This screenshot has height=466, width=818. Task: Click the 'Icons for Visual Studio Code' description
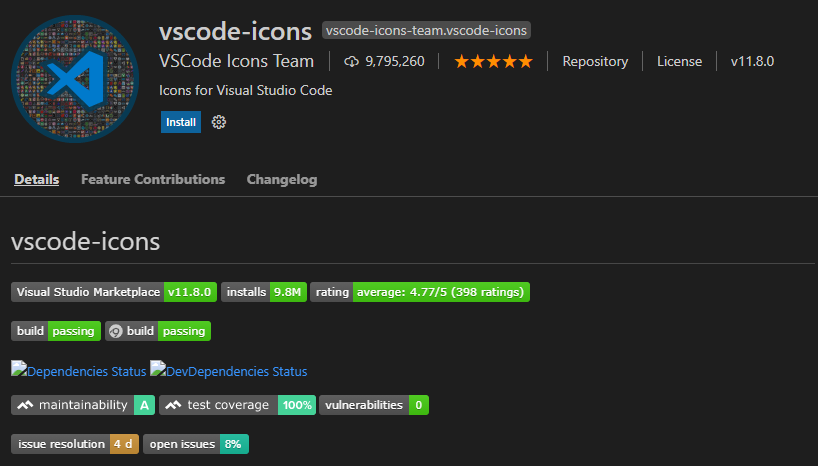pos(246,90)
